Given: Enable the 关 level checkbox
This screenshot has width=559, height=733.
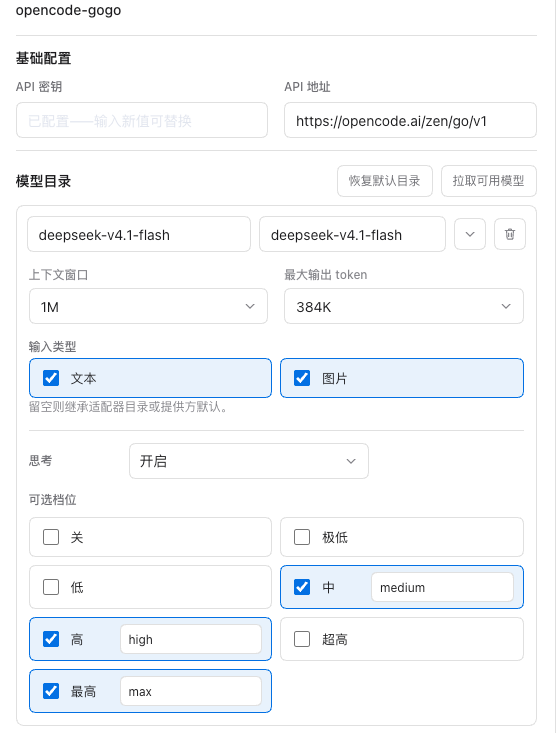Looking at the screenshot, I should [51, 537].
